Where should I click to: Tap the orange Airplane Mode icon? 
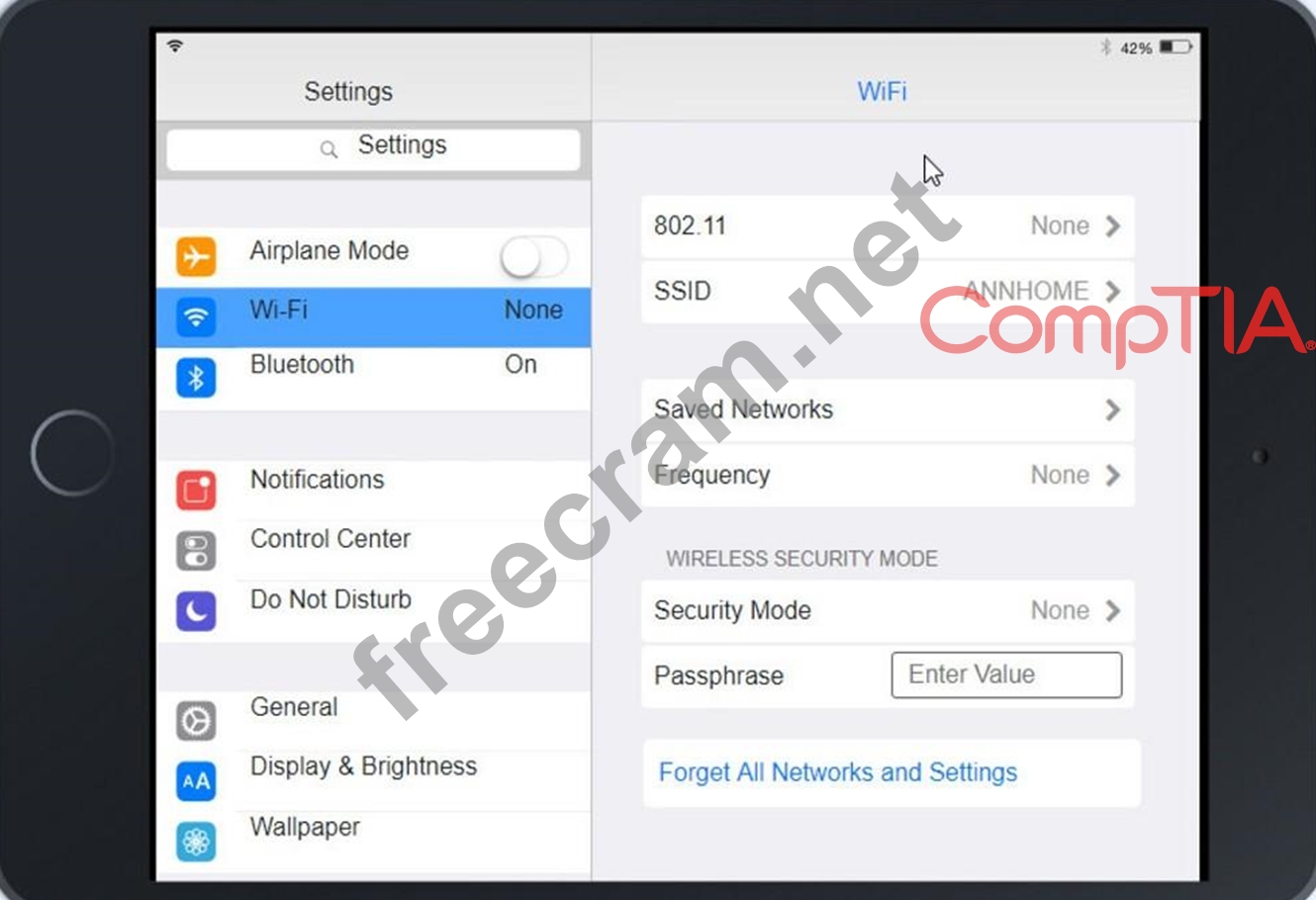tap(196, 257)
